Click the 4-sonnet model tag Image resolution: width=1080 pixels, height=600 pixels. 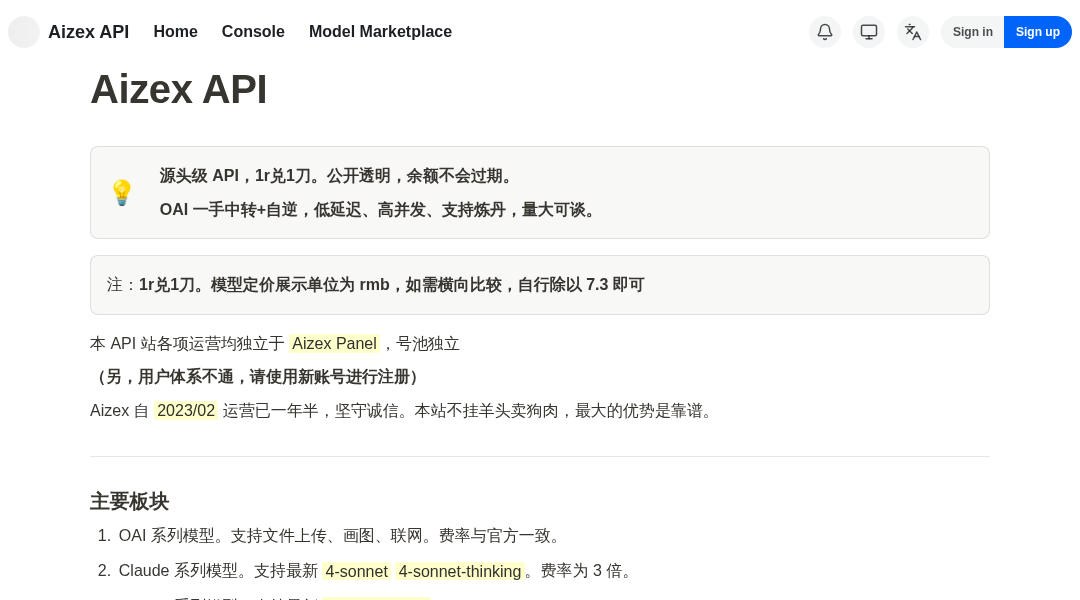356,571
